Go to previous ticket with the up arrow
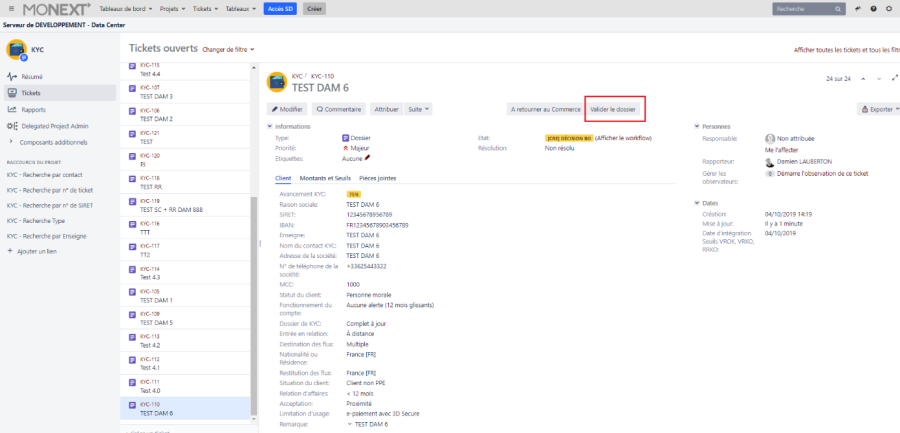Screen dimensions: 900x433 pos(862,78)
